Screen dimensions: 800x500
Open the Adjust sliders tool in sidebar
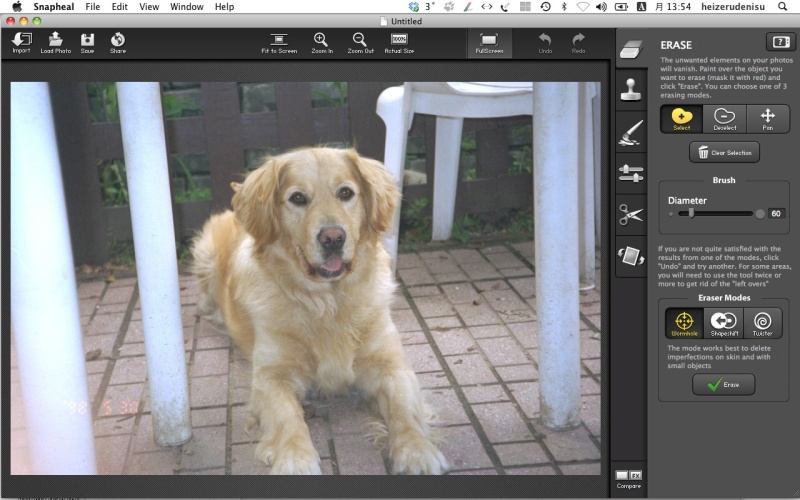[631, 173]
